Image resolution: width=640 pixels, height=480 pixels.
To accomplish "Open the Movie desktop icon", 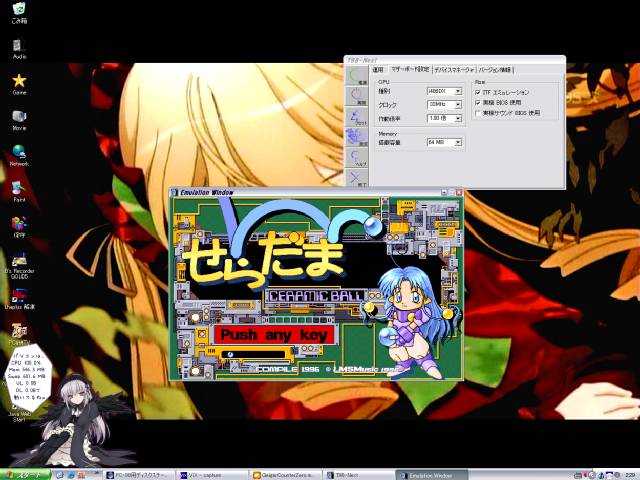I will [x=19, y=120].
